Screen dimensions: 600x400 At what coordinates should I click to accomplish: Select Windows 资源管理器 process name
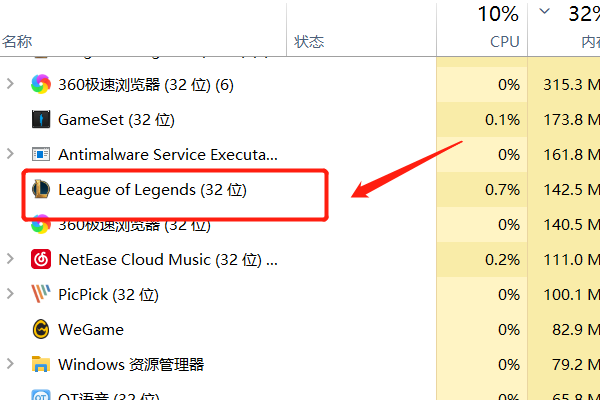131,364
